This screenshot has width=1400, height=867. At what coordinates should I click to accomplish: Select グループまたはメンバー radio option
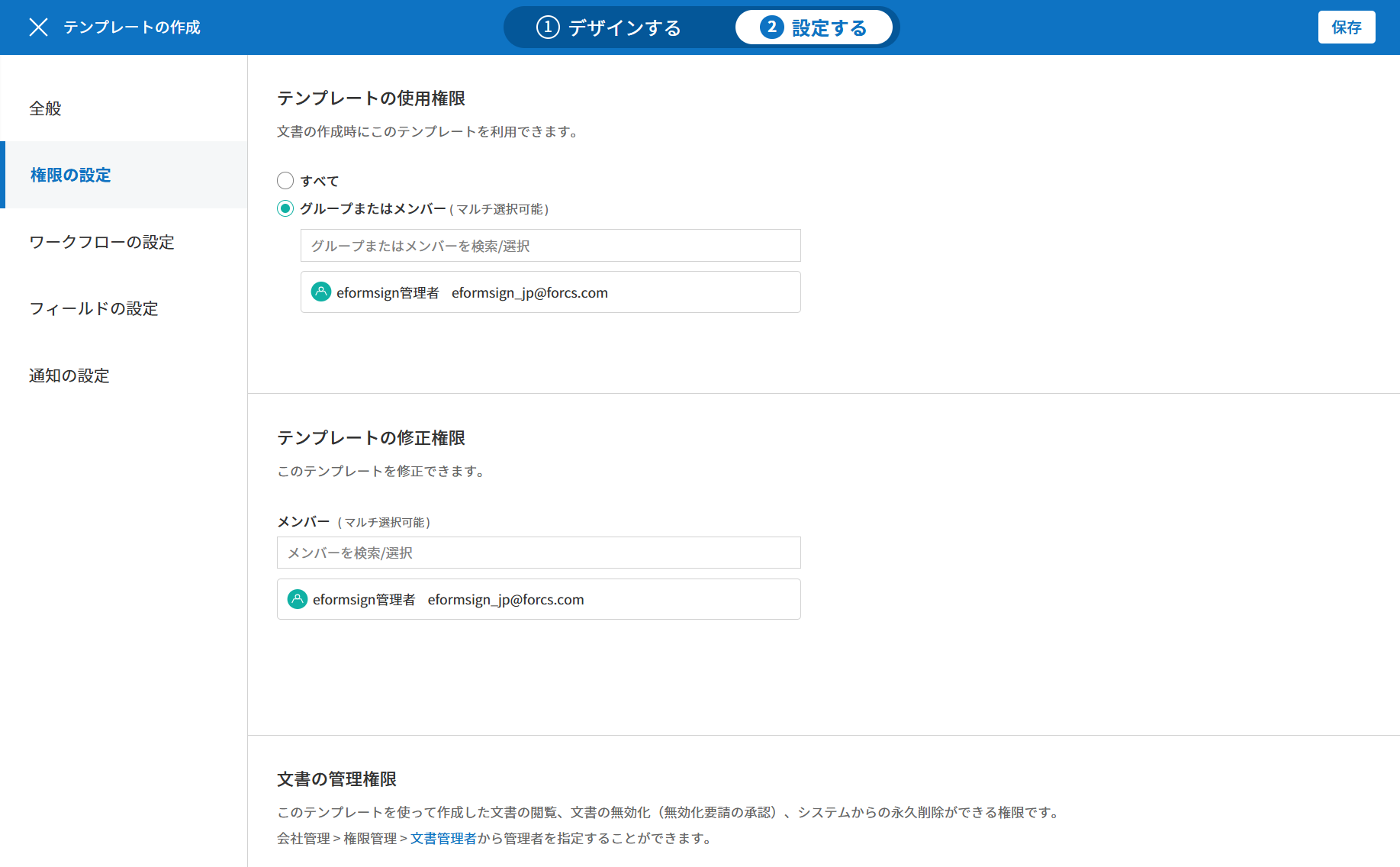point(285,208)
